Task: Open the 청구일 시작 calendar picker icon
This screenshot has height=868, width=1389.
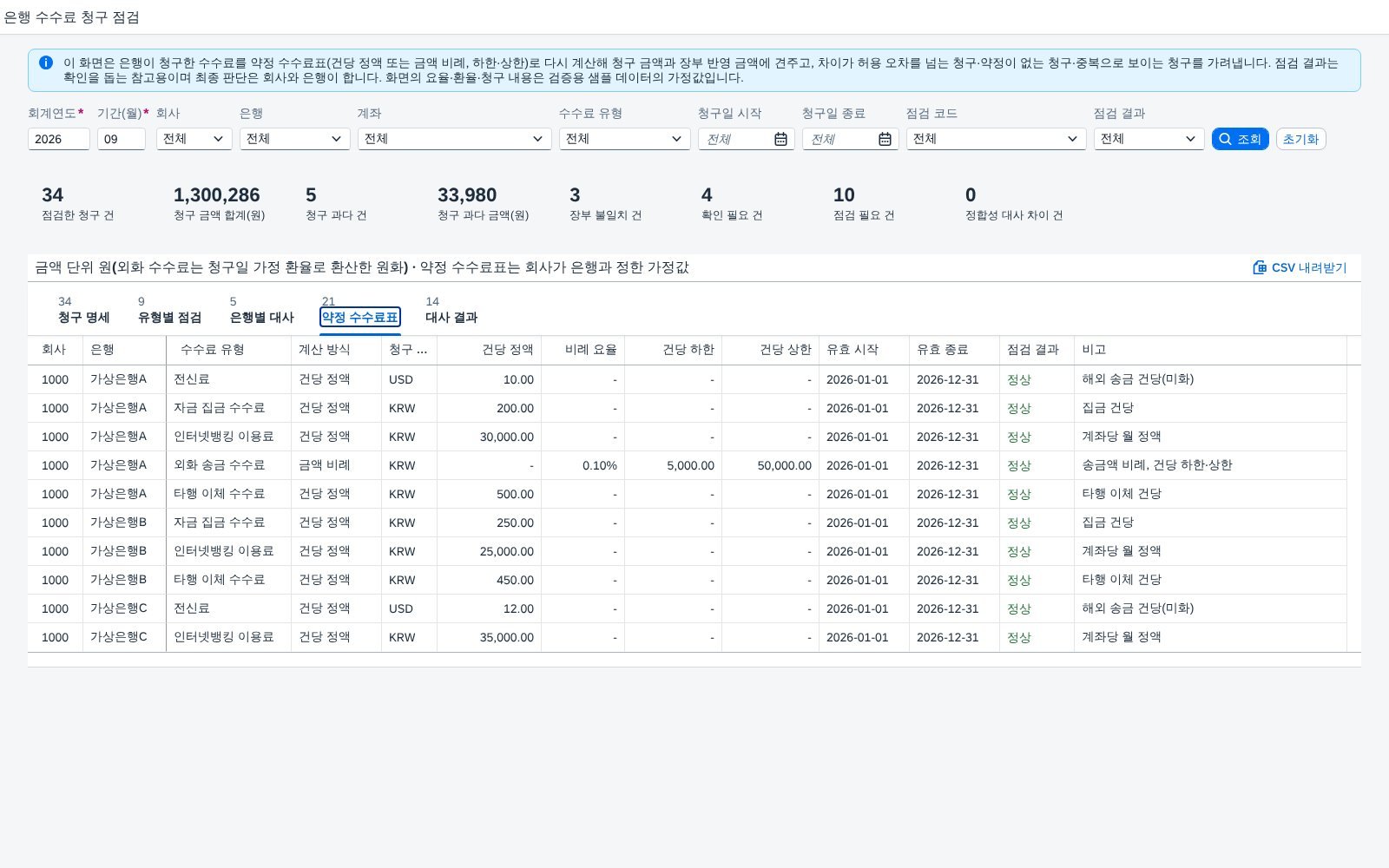Action: (780, 139)
